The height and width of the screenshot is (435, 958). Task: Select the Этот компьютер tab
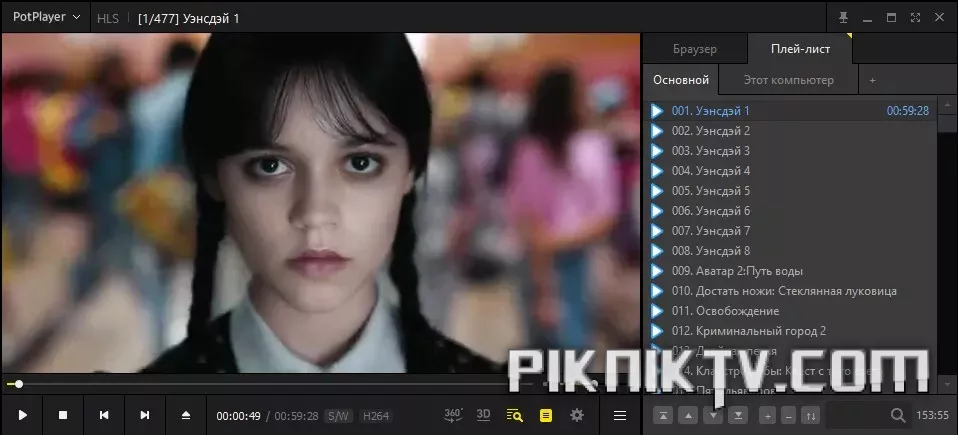[788, 80]
